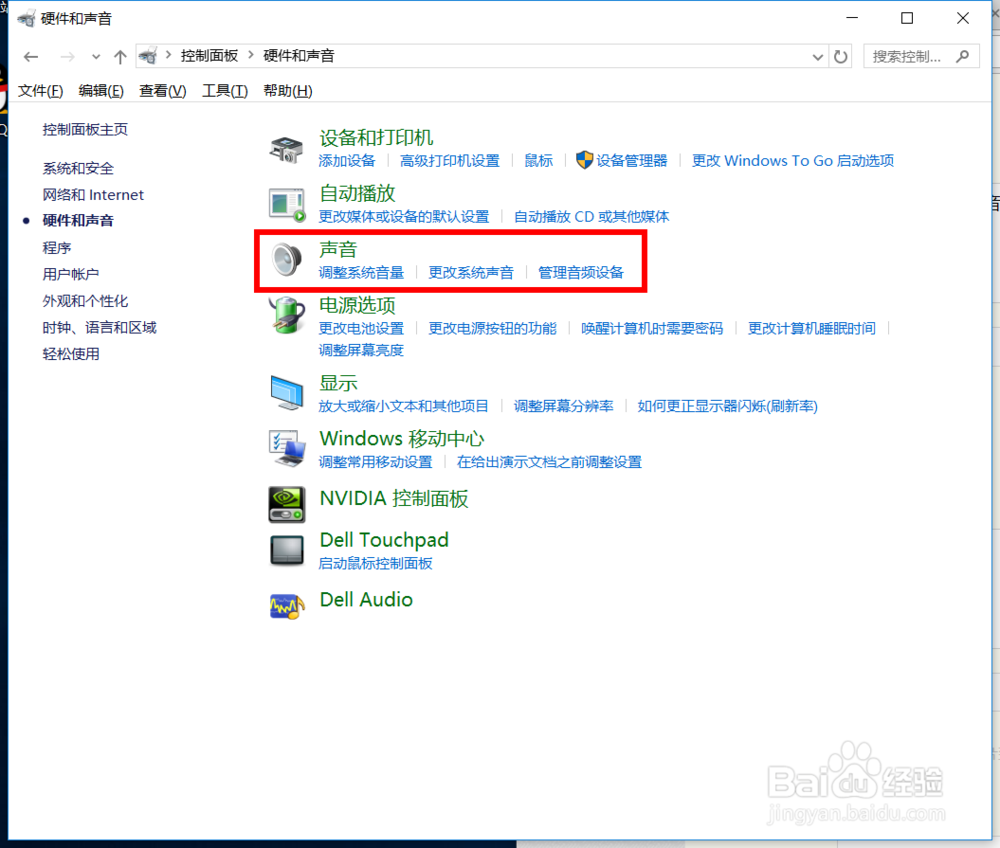Open 程序 in the sidebar
This screenshot has height=848, width=1000.
click(x=57, y=247)
